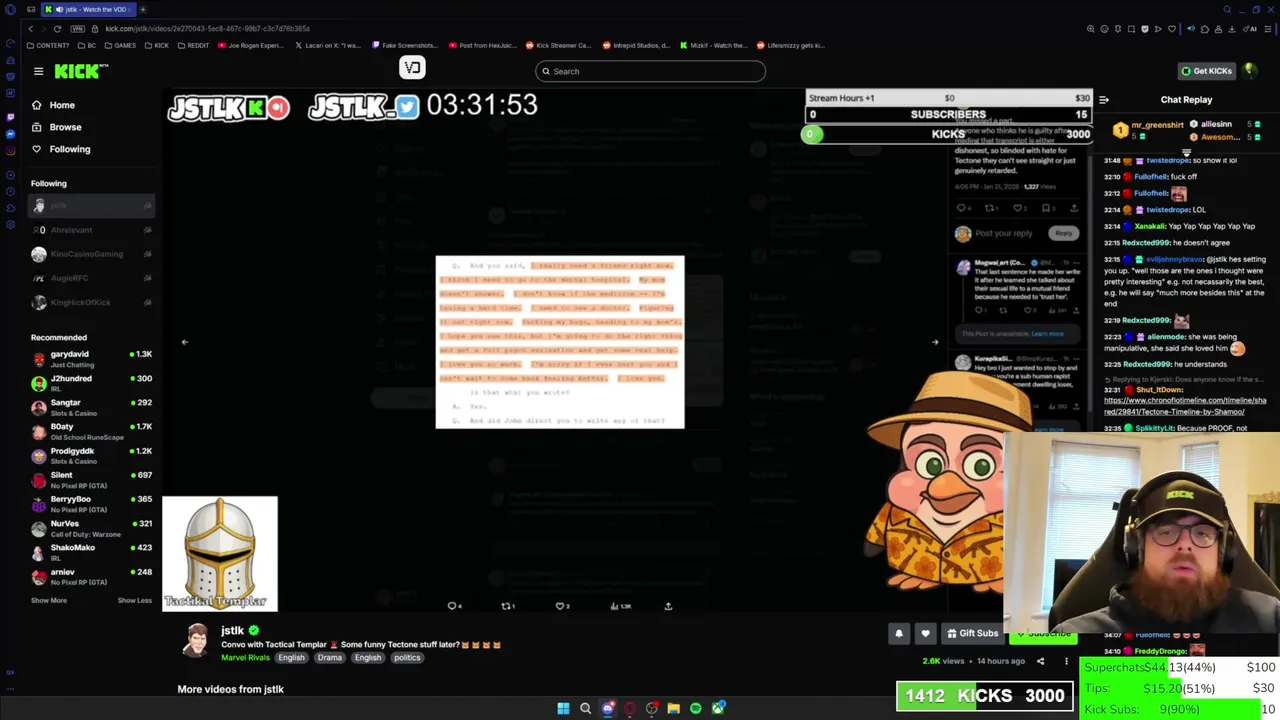Image resolution: width=1280 pixels, height=720 pixels.
Task: Open recommended channel BerryyBoo
Action: (x=92, y=503)
